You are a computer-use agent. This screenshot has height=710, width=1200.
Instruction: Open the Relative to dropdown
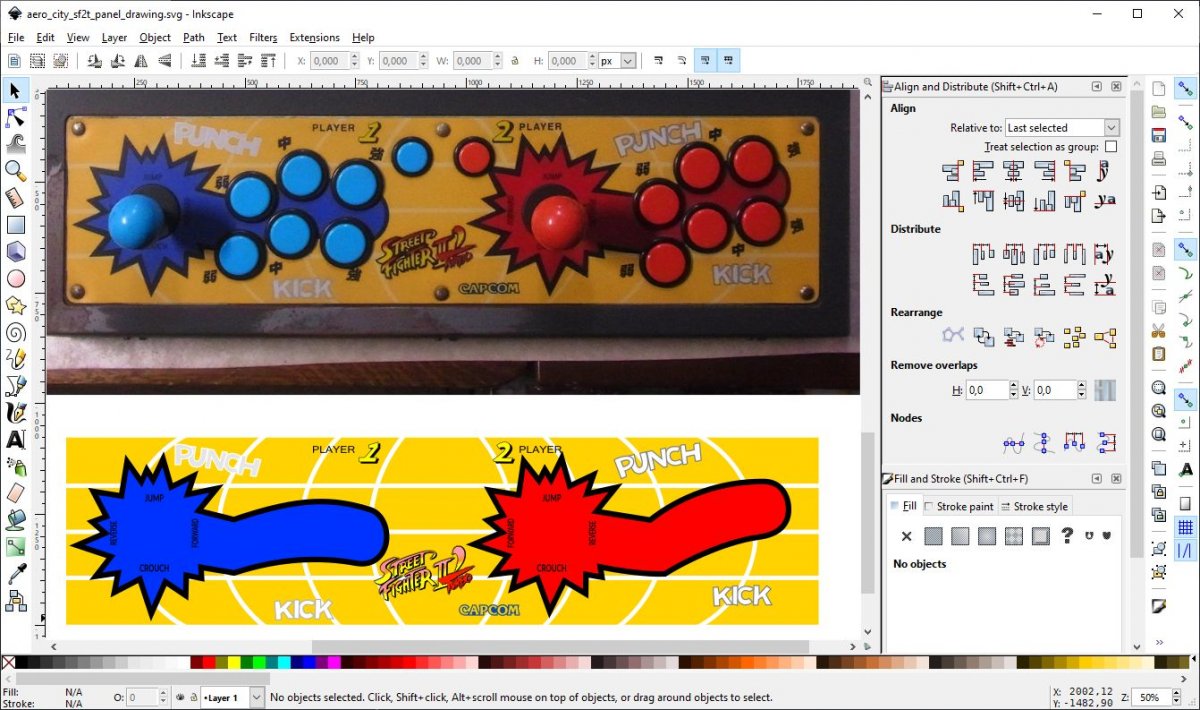click(x=1062, y=128)
